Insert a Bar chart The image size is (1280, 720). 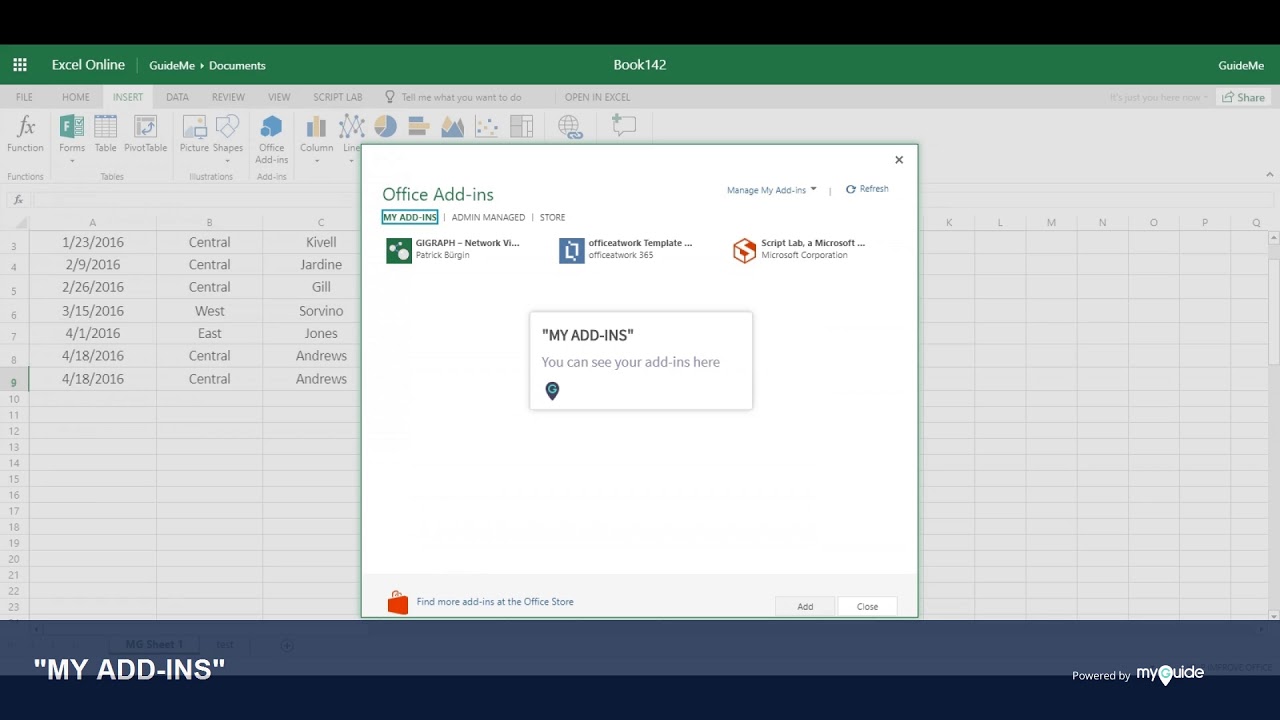pyautogui.click(x=419, y=126)
